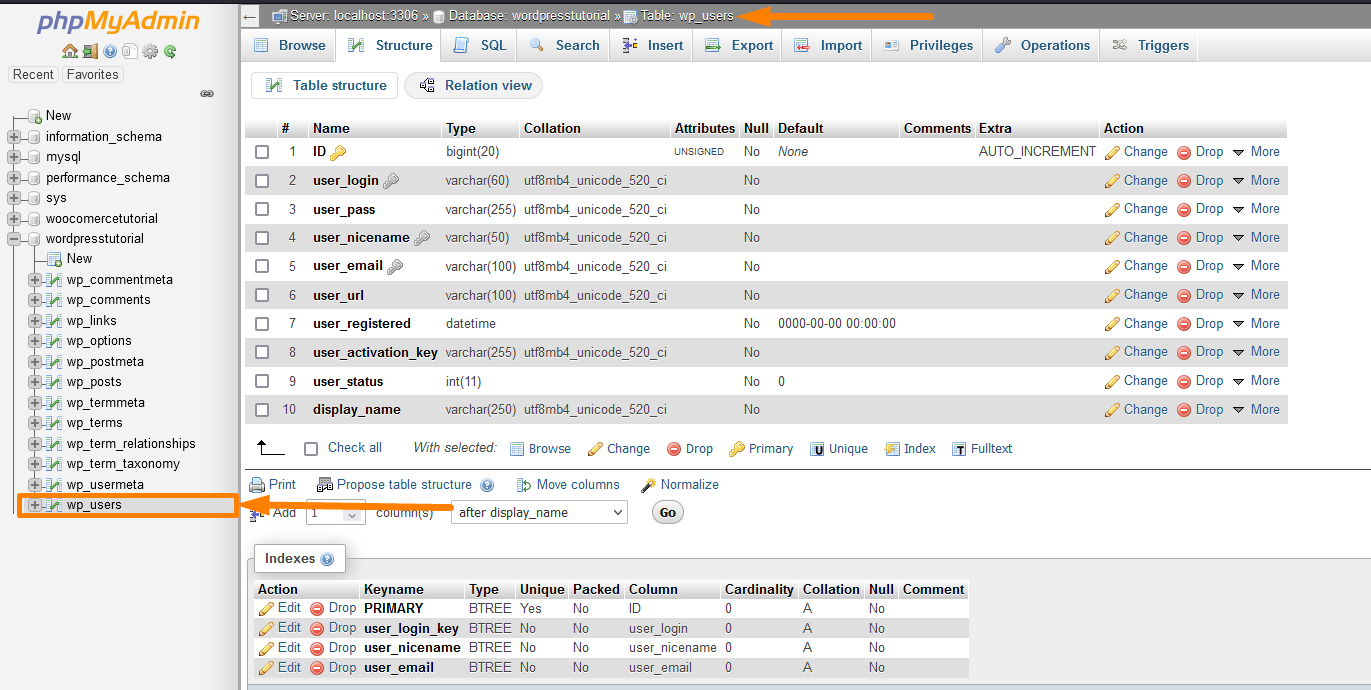Open the Triggers tab
Viewport: 1371px width, 690px height.
point(1150,45)
